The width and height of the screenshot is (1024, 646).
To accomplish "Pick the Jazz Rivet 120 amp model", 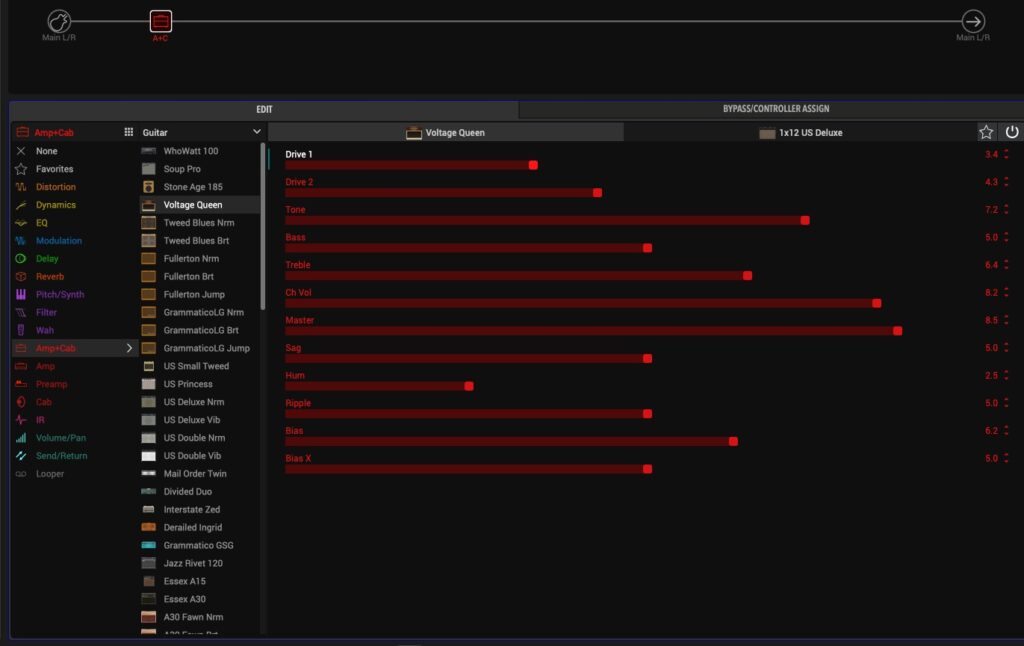I will click(x=195, y=563).
